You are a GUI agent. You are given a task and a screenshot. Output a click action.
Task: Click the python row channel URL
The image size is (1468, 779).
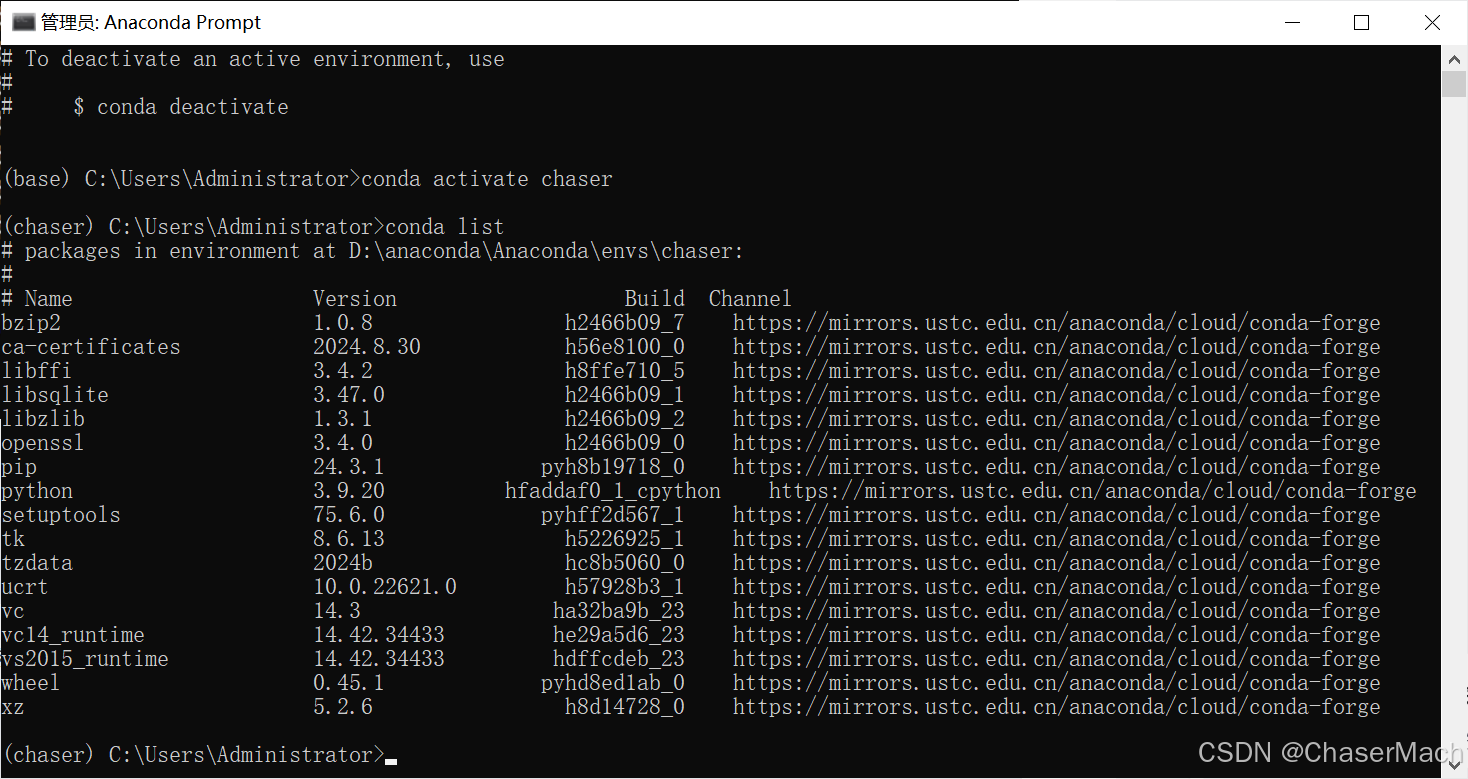pyautogui.click(x=1093, y=491)
